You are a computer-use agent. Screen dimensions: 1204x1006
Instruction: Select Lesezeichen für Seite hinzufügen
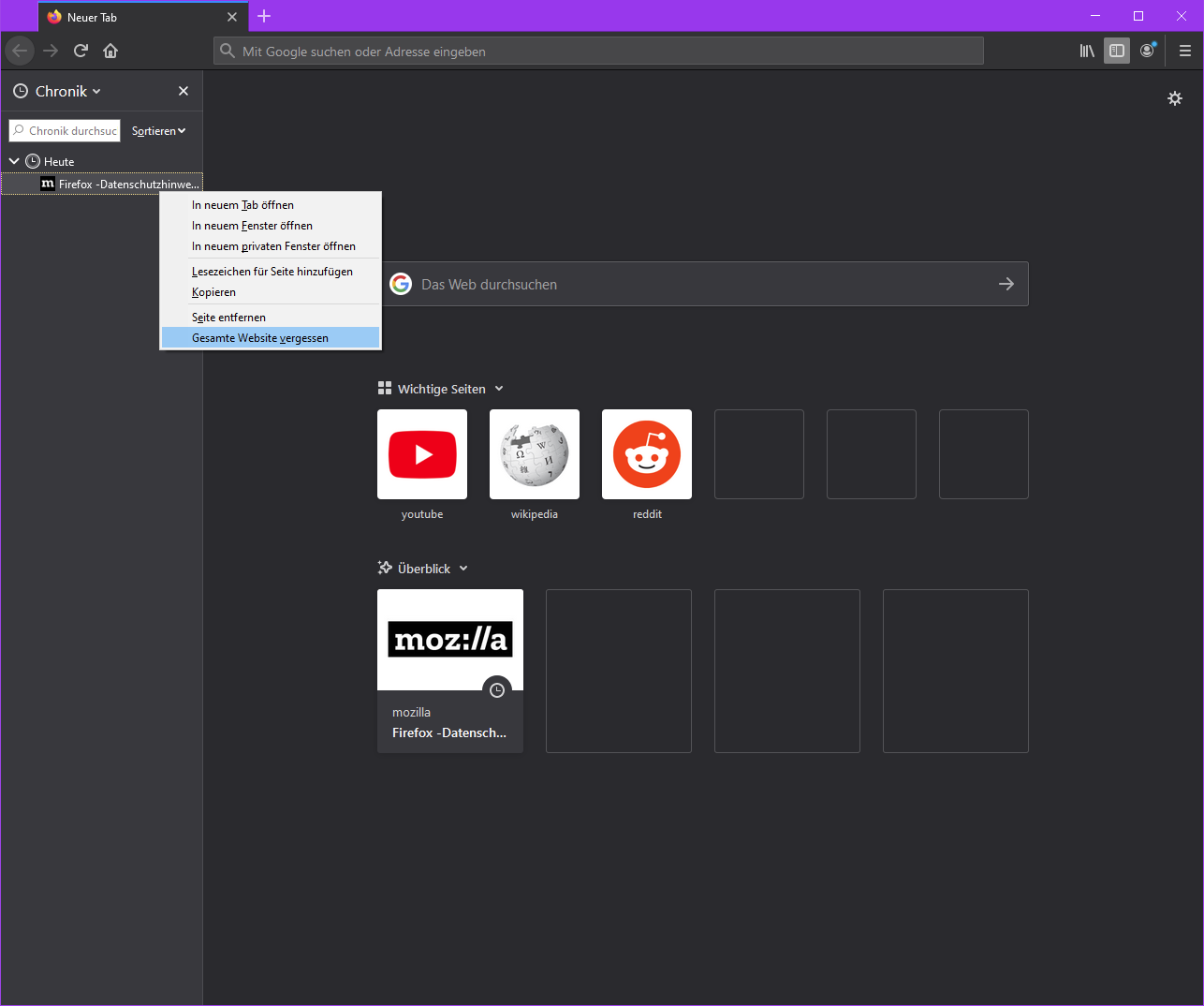pos(271,272)
